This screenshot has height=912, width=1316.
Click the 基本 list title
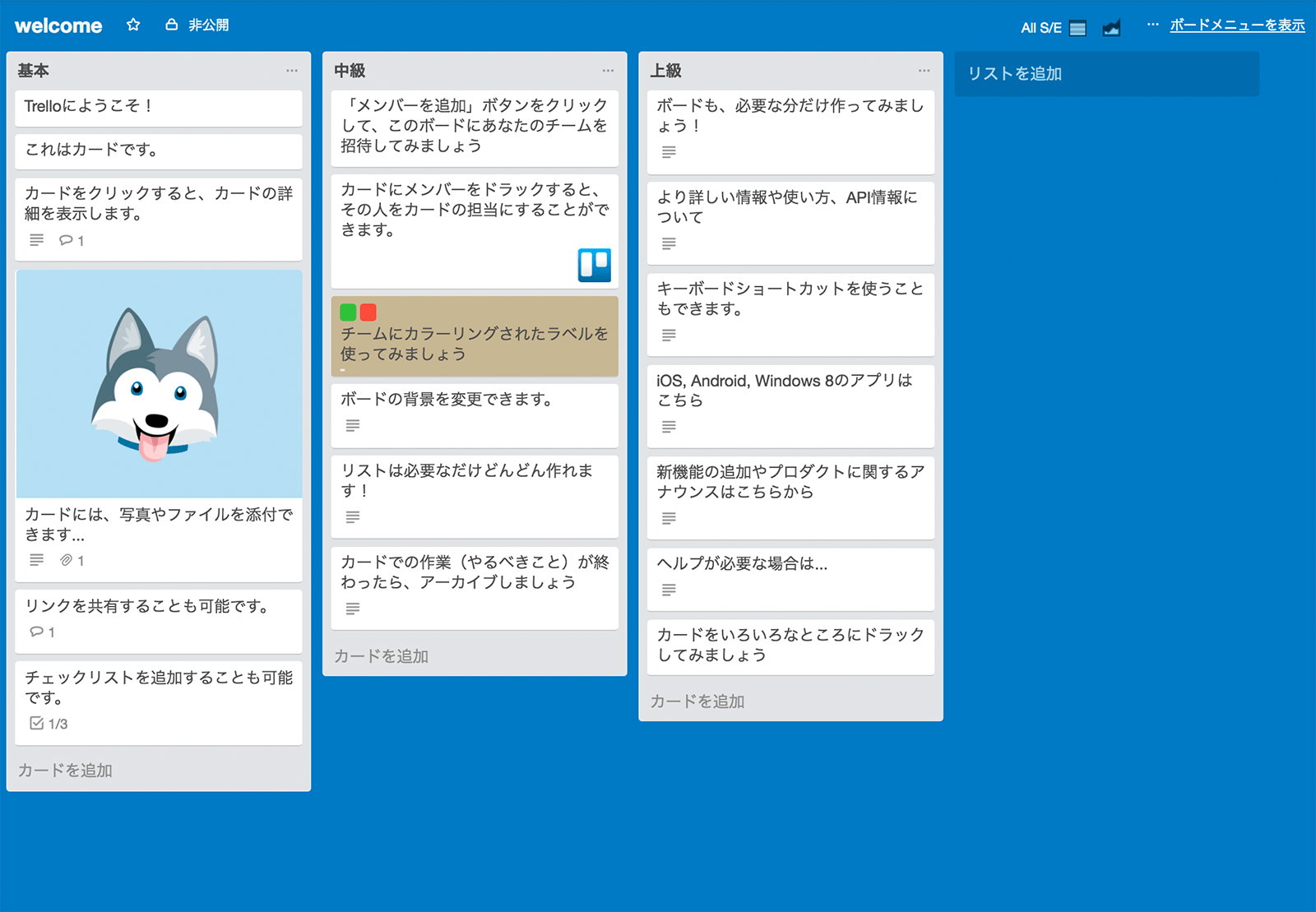click(34, 71)
